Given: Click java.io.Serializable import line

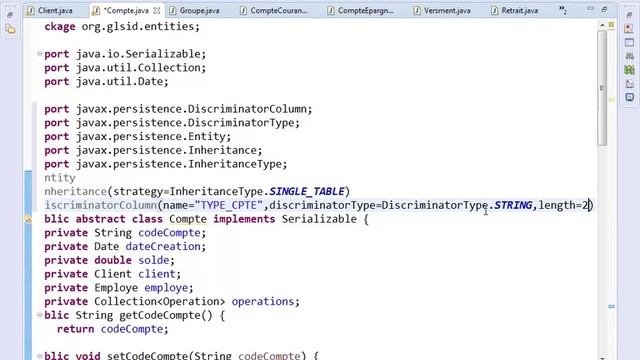Looking at the screenshot, I should [125, 54].
